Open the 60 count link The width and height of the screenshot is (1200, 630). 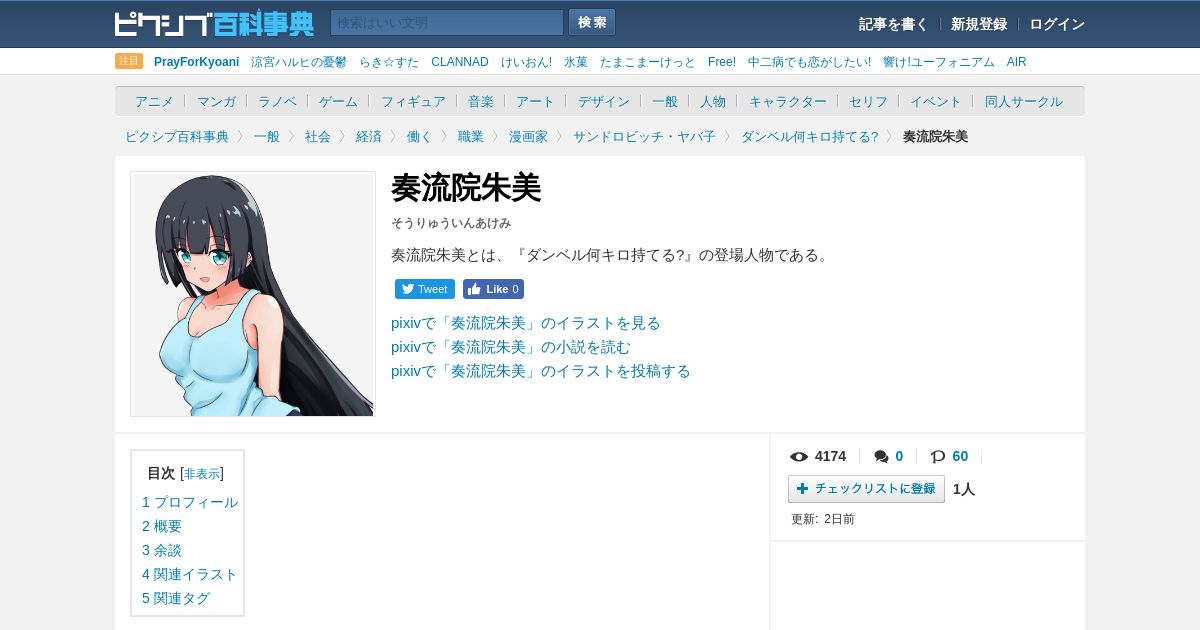pyautogui.click(x=960, y=456)
